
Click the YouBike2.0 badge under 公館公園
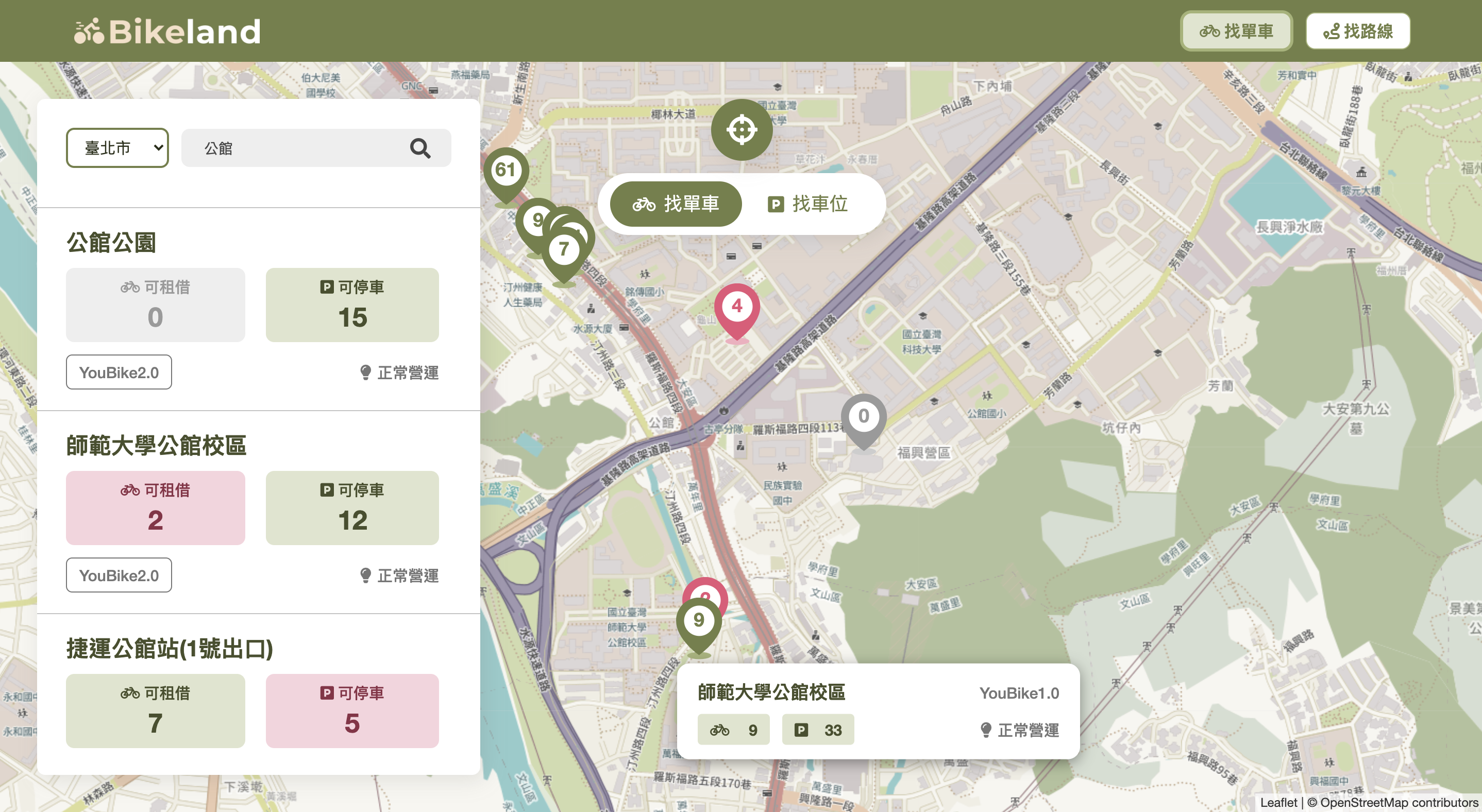point(119,373)
